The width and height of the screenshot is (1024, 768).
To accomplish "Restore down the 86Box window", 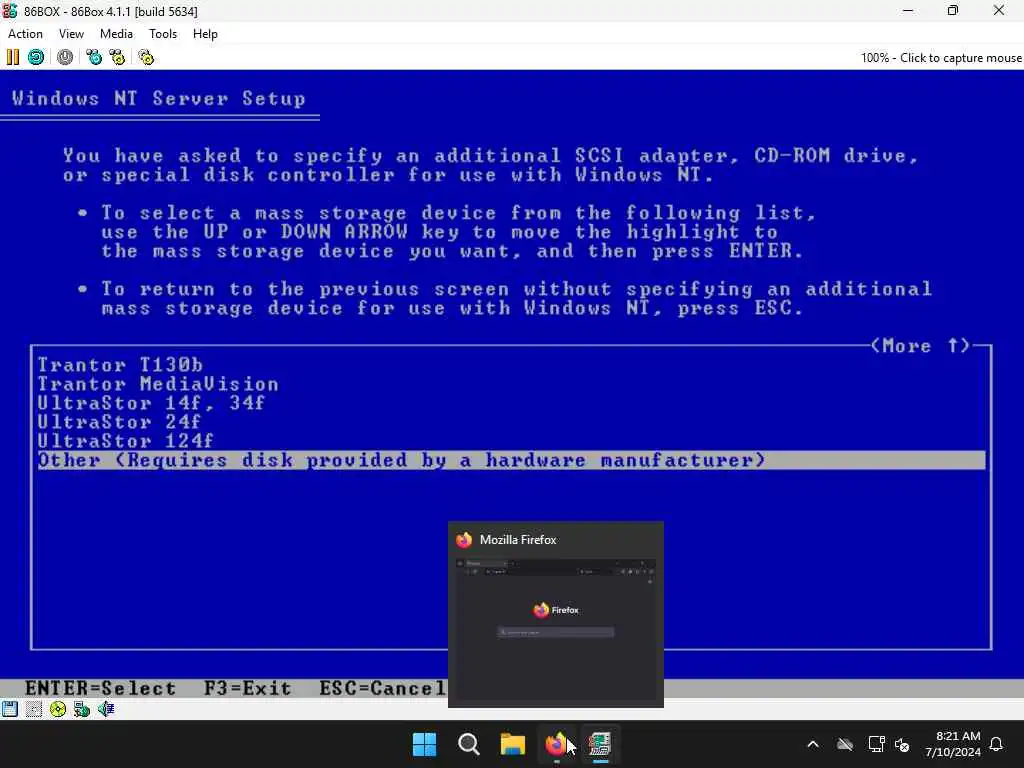I will coord(953,11).
